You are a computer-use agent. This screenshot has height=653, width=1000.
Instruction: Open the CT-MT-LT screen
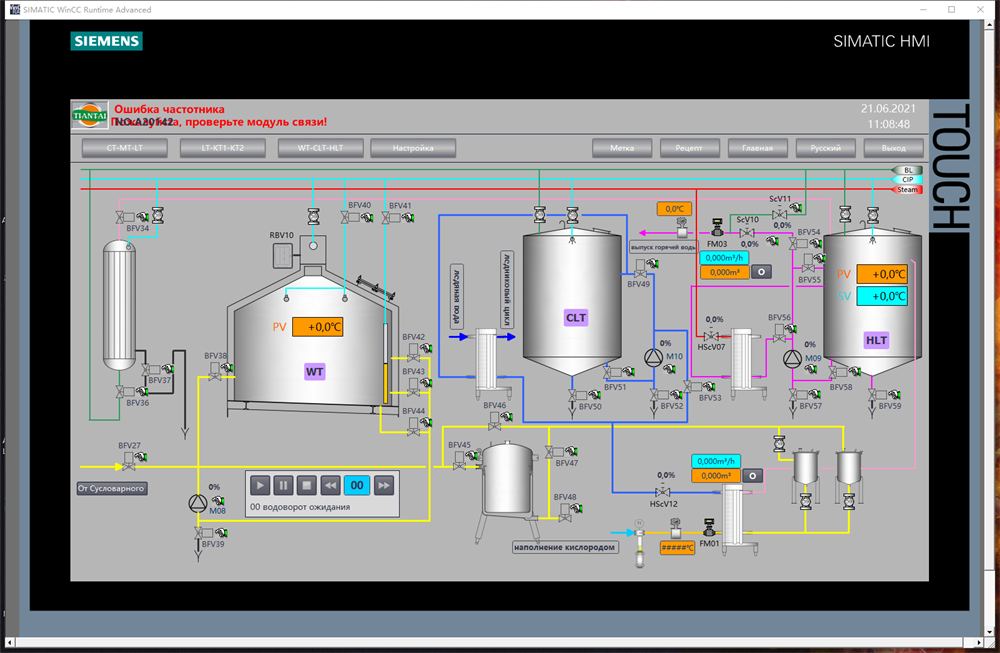click(x=125, y=148)
